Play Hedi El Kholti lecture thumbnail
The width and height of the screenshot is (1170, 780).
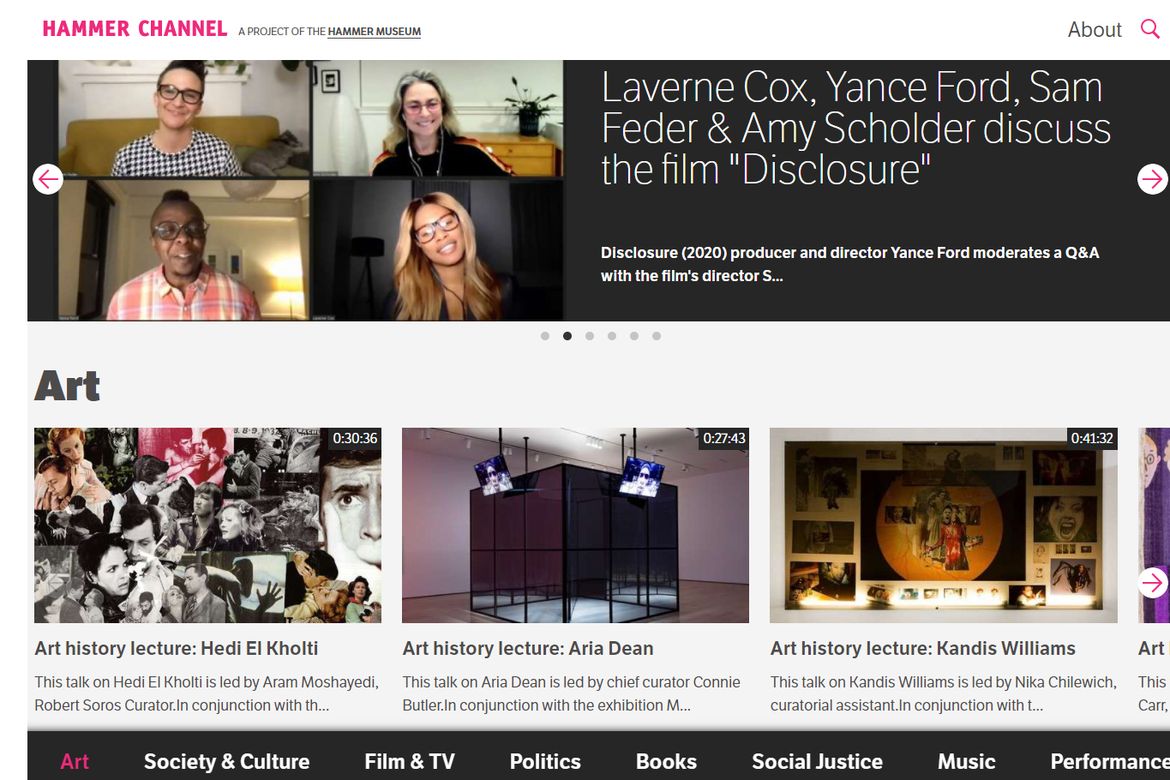pos(207,525)
